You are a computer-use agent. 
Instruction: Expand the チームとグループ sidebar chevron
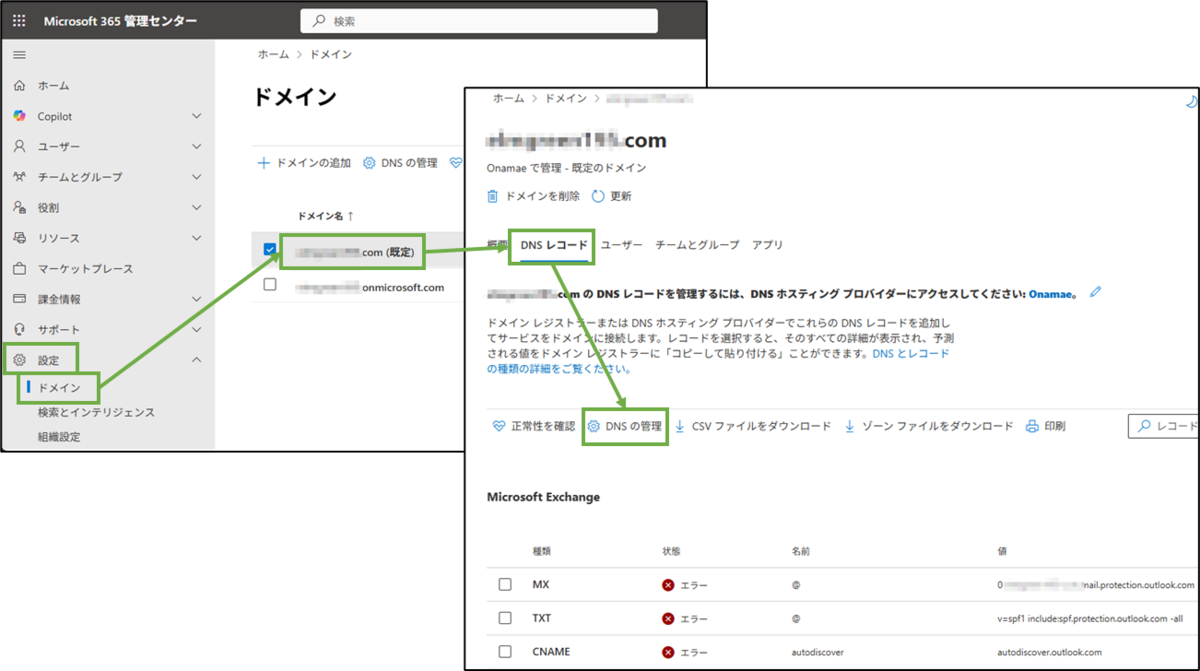pos(197,177)
